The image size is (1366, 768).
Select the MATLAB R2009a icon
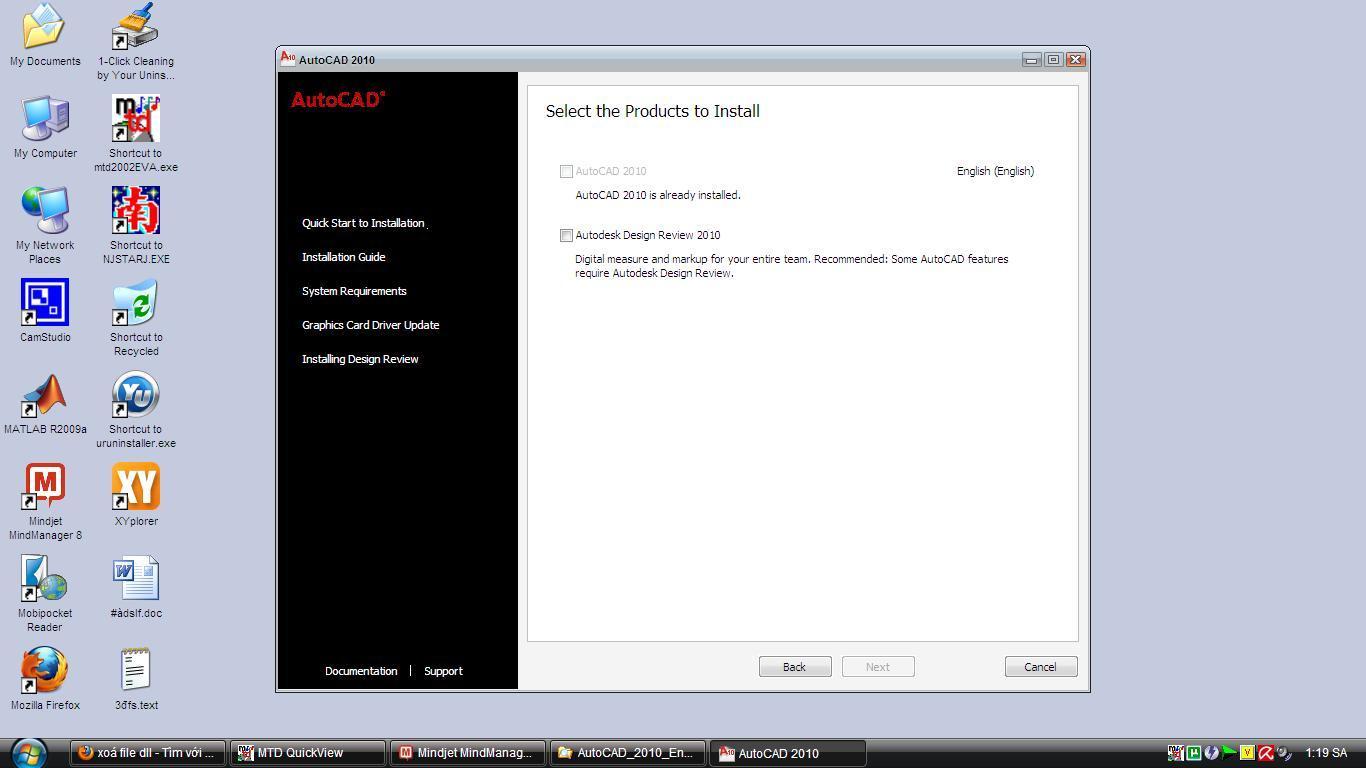coord(45,394)
